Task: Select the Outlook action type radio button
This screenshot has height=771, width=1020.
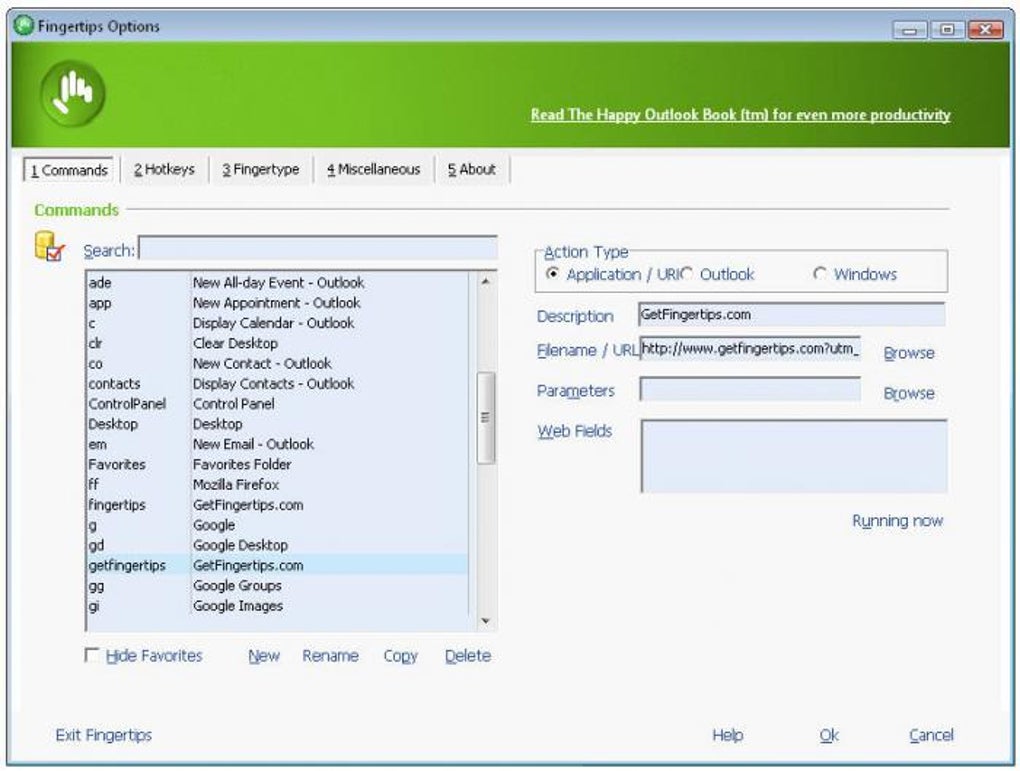Action: click(687, 274)
